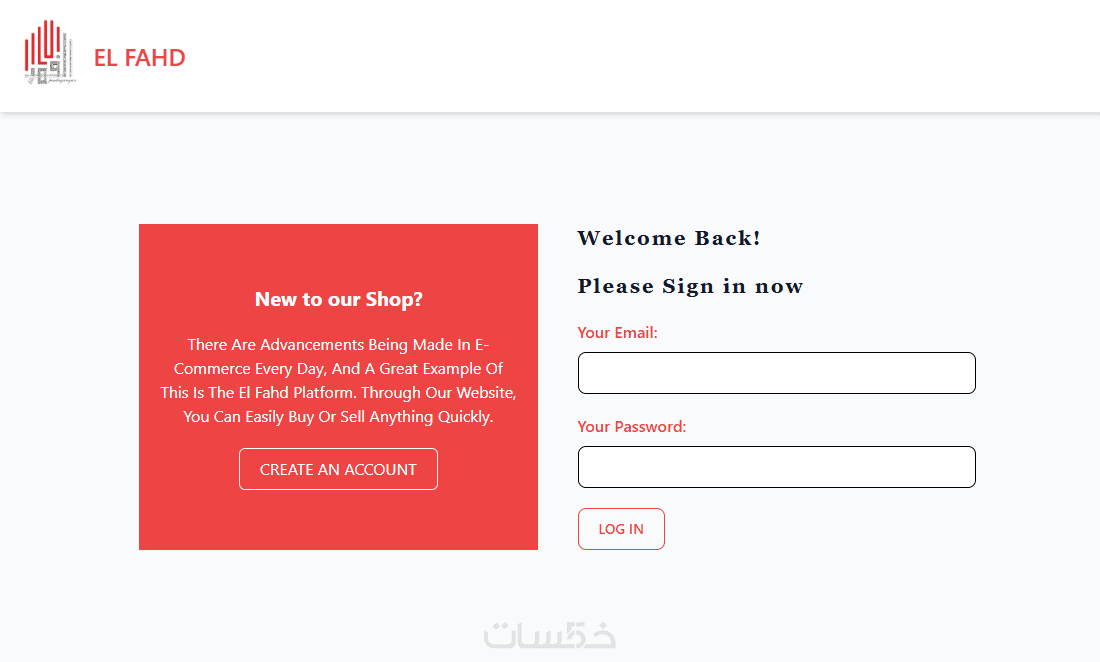Click the "Welcome Back!" heading

[x=669, y=238]
